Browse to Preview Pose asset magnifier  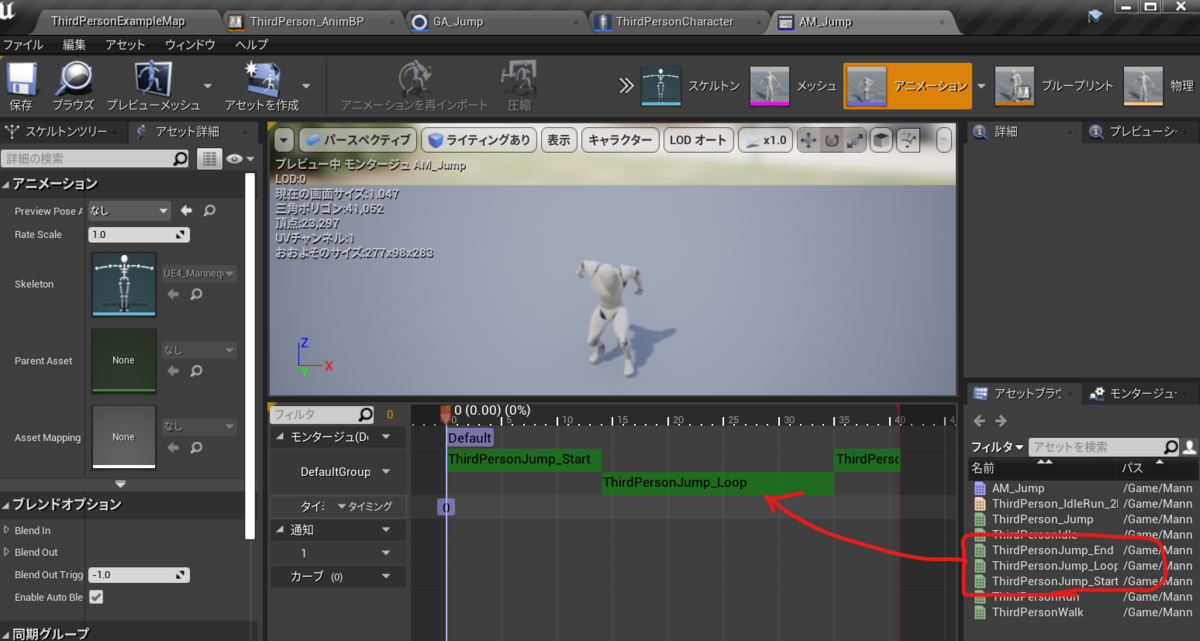[x=209, y=211]
